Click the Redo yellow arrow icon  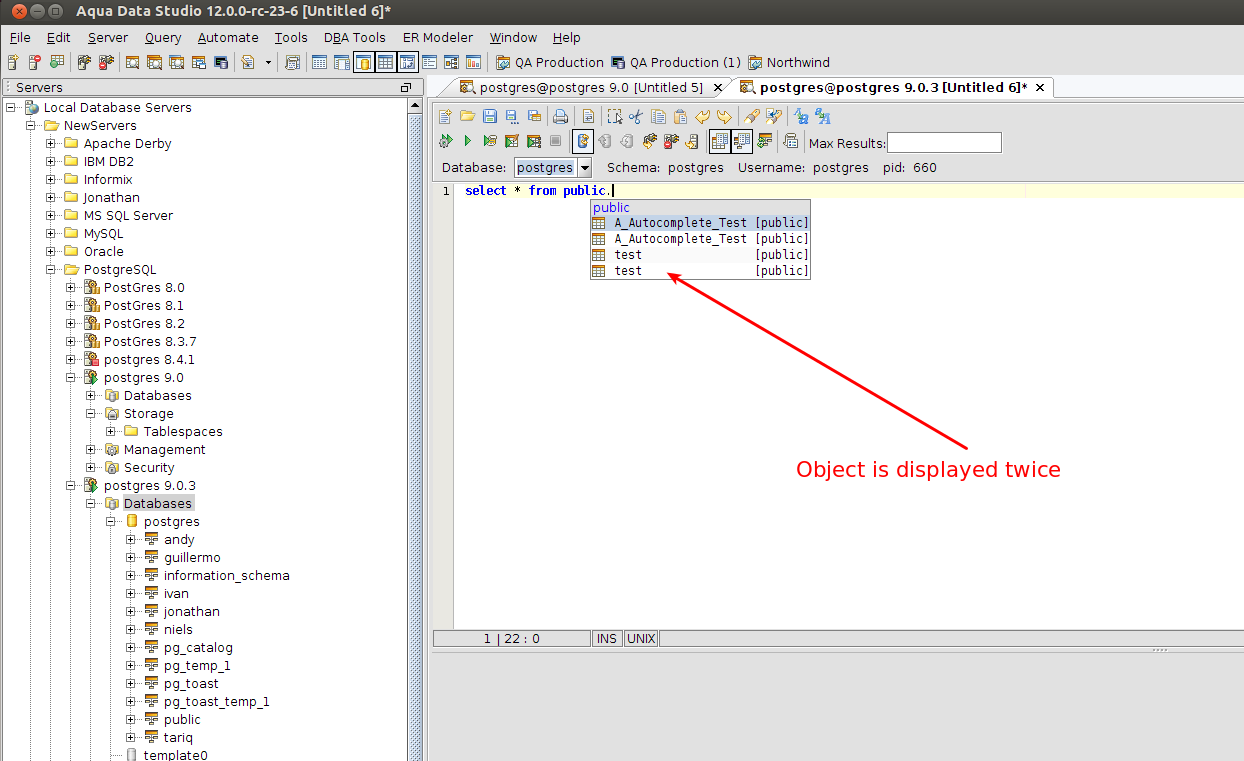pos(724,116)
